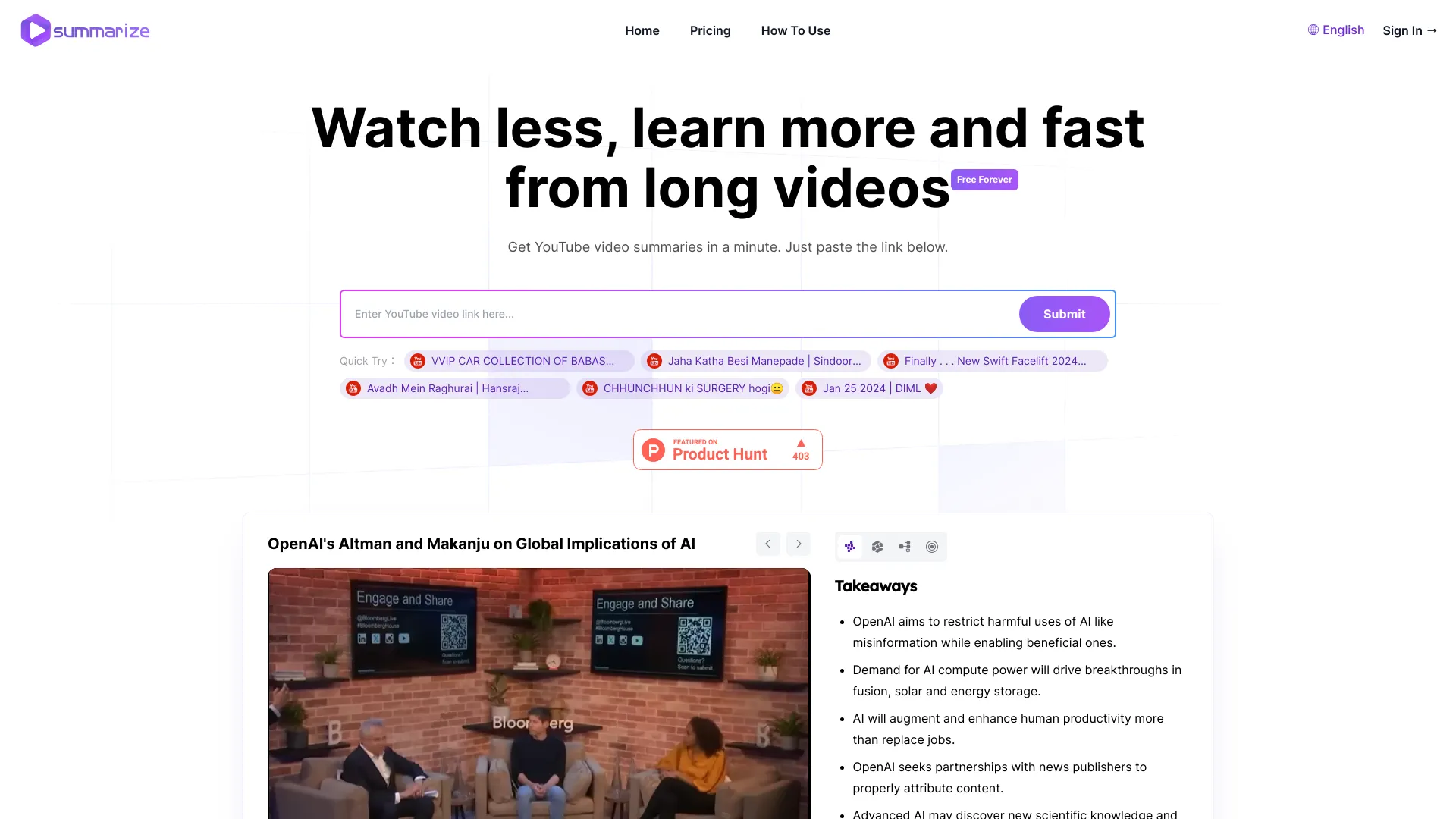Click the Home navigation menu item
This screenshot has height=819, width=1456.
pyautogui.click(x=642, y=30)
